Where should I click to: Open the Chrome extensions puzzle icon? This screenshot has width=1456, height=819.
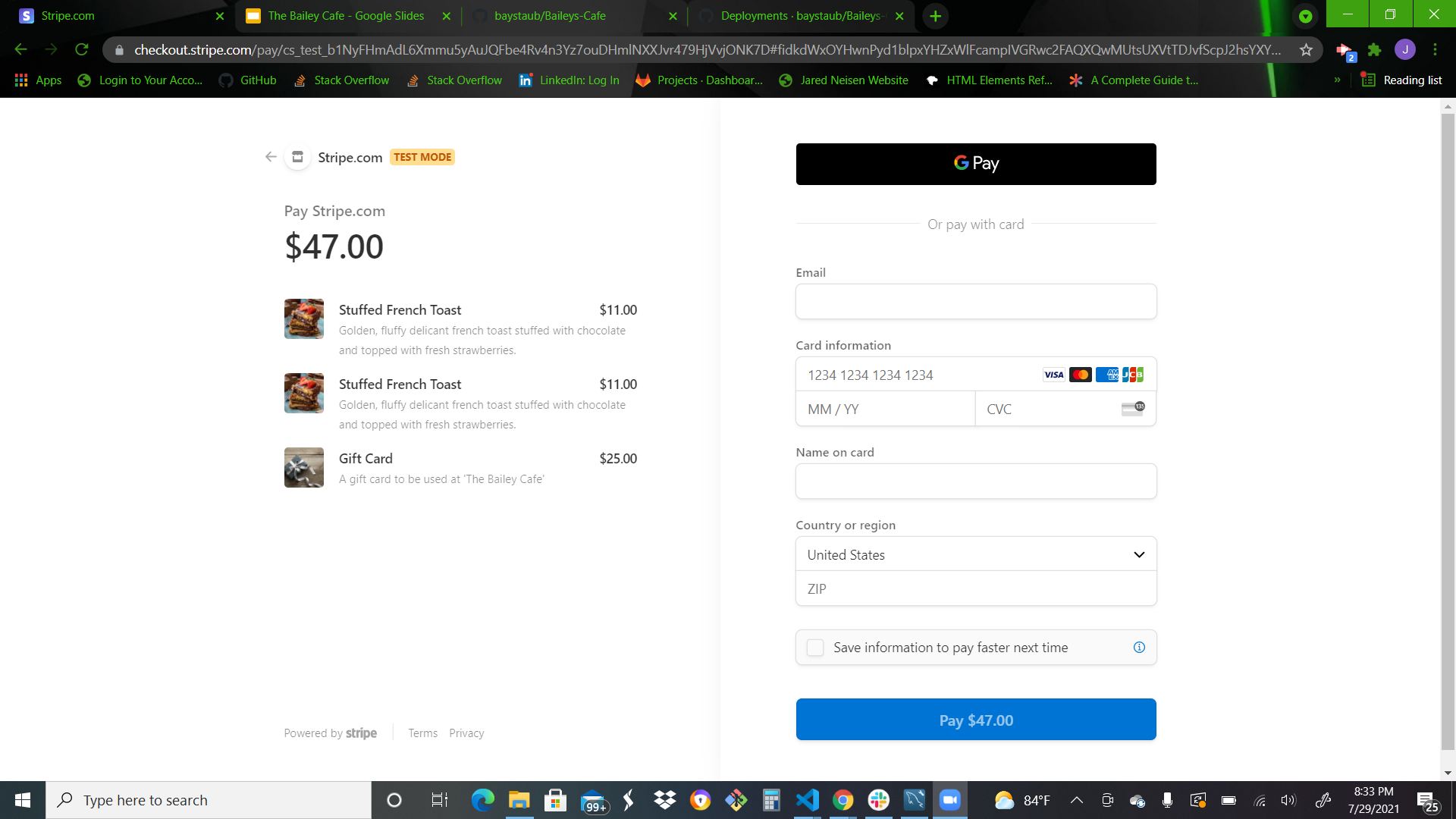pos(1374,50)
